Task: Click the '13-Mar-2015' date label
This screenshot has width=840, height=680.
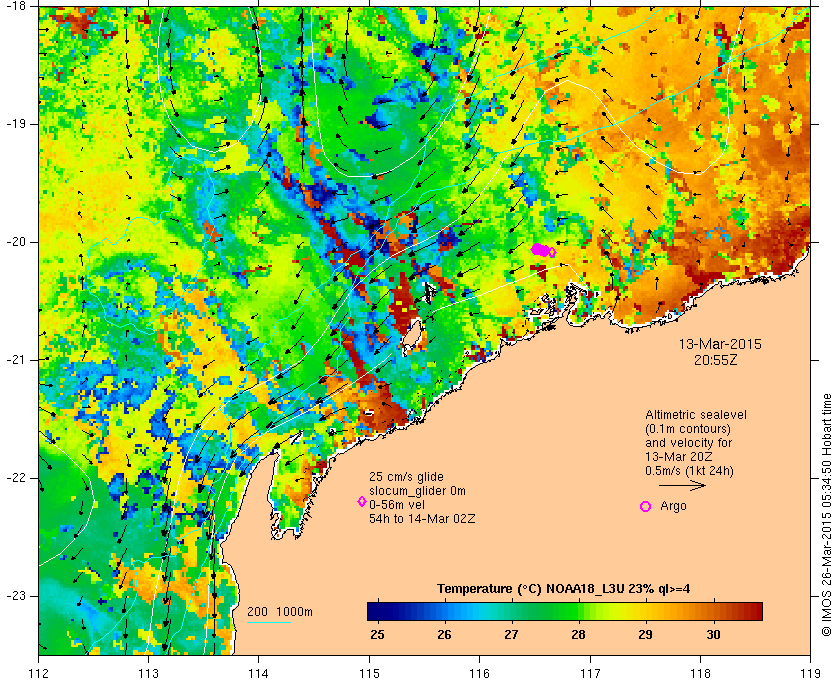Action: point(720,344)
